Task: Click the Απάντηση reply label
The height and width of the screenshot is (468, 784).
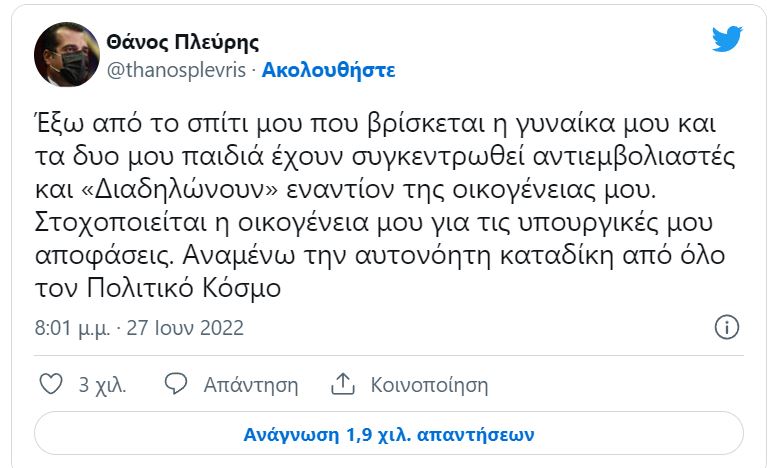Action: tap(251, 385)
